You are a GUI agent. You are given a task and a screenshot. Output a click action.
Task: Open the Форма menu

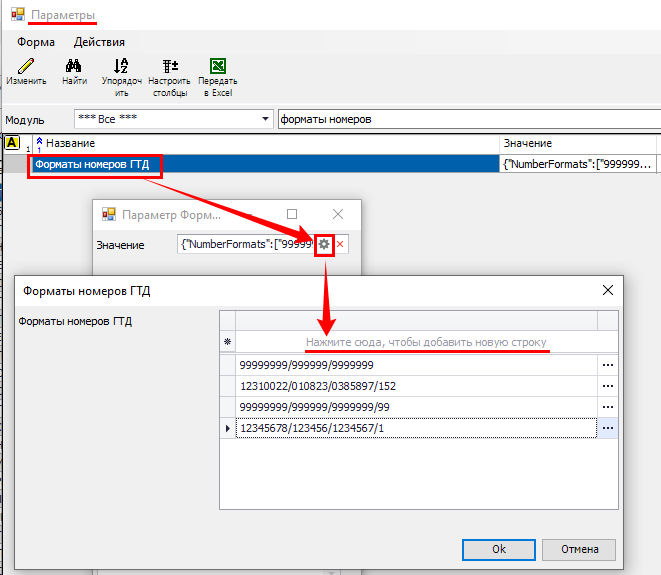35,42
